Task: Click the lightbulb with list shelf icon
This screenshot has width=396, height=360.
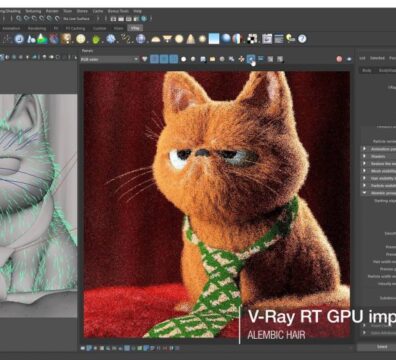Action: 290,39
